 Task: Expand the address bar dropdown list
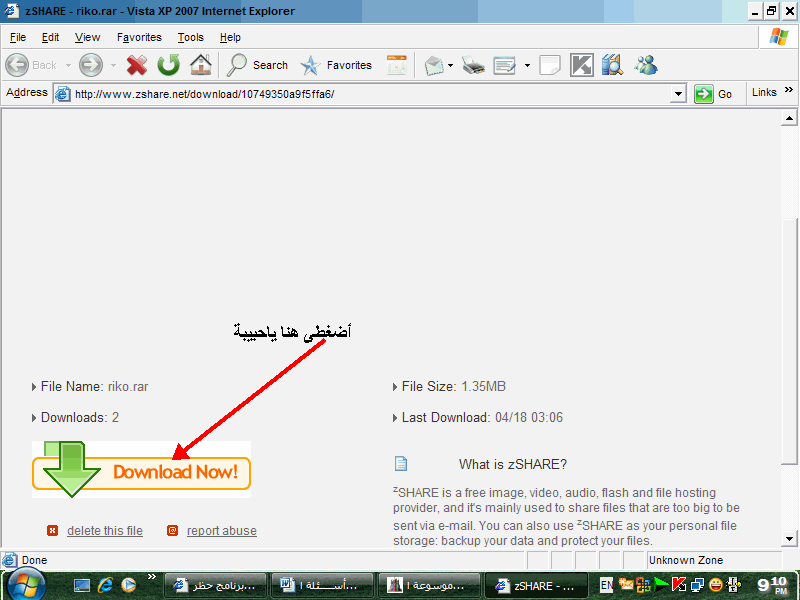click(x=678, y=94)
